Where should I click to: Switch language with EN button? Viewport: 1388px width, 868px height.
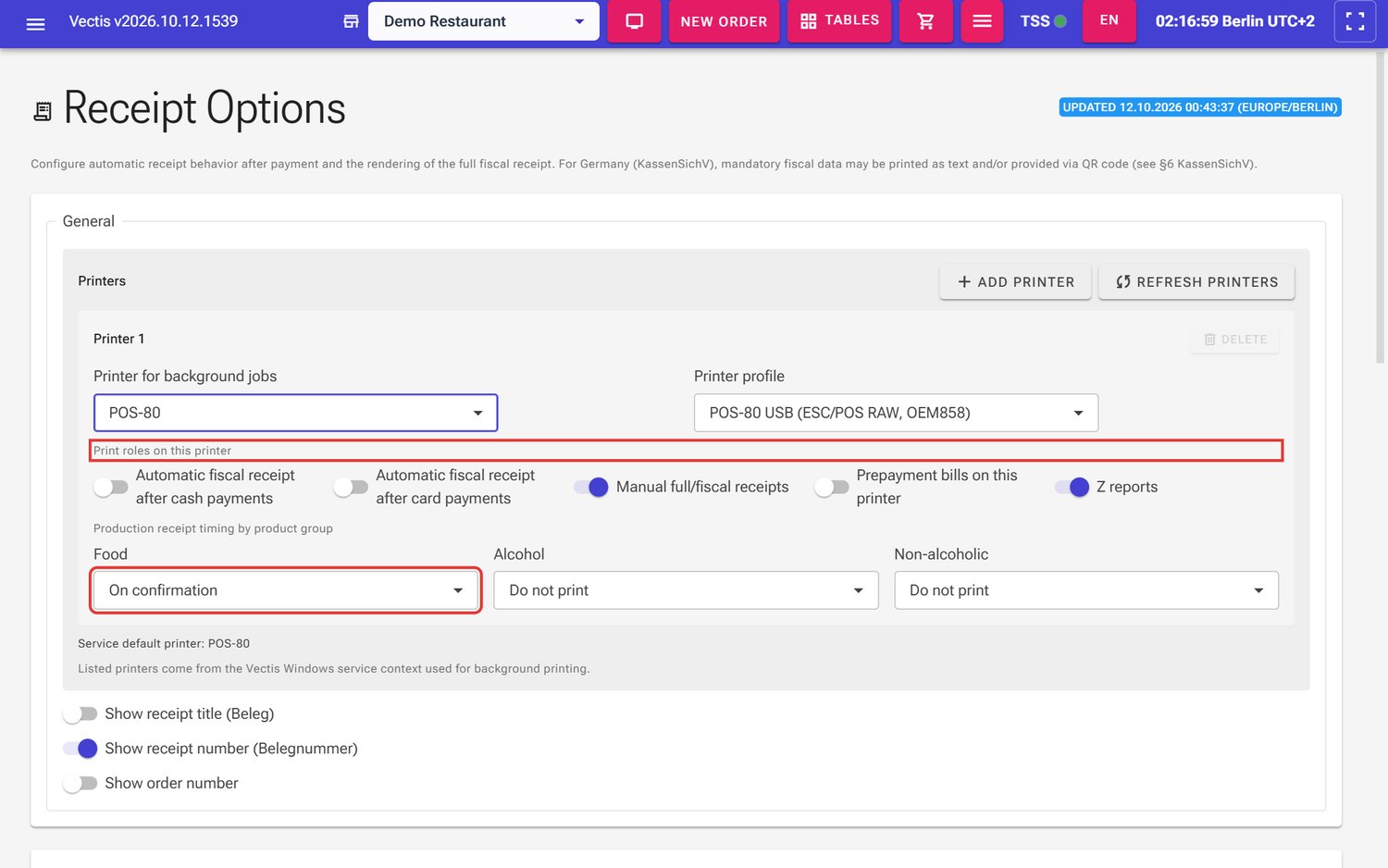(x=1109, y=21)
